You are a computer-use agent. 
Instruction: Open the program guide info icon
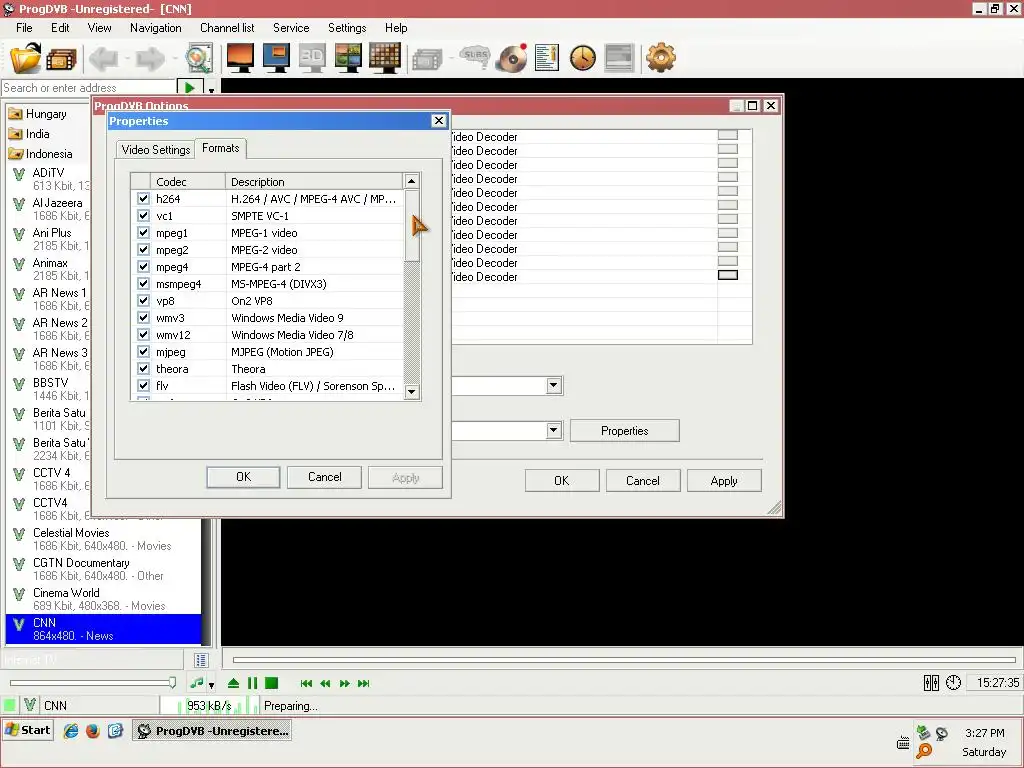pos(547,57)
